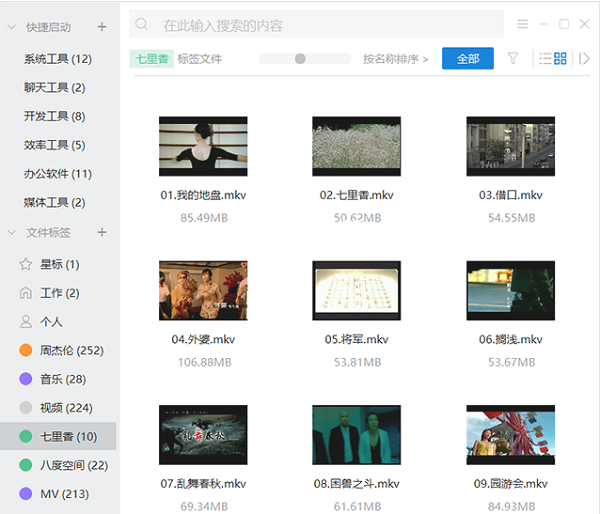The width and height of the screenshot is (600, 514).
Task: Select the purple 音乐 tag
Action: coord(61,379)
